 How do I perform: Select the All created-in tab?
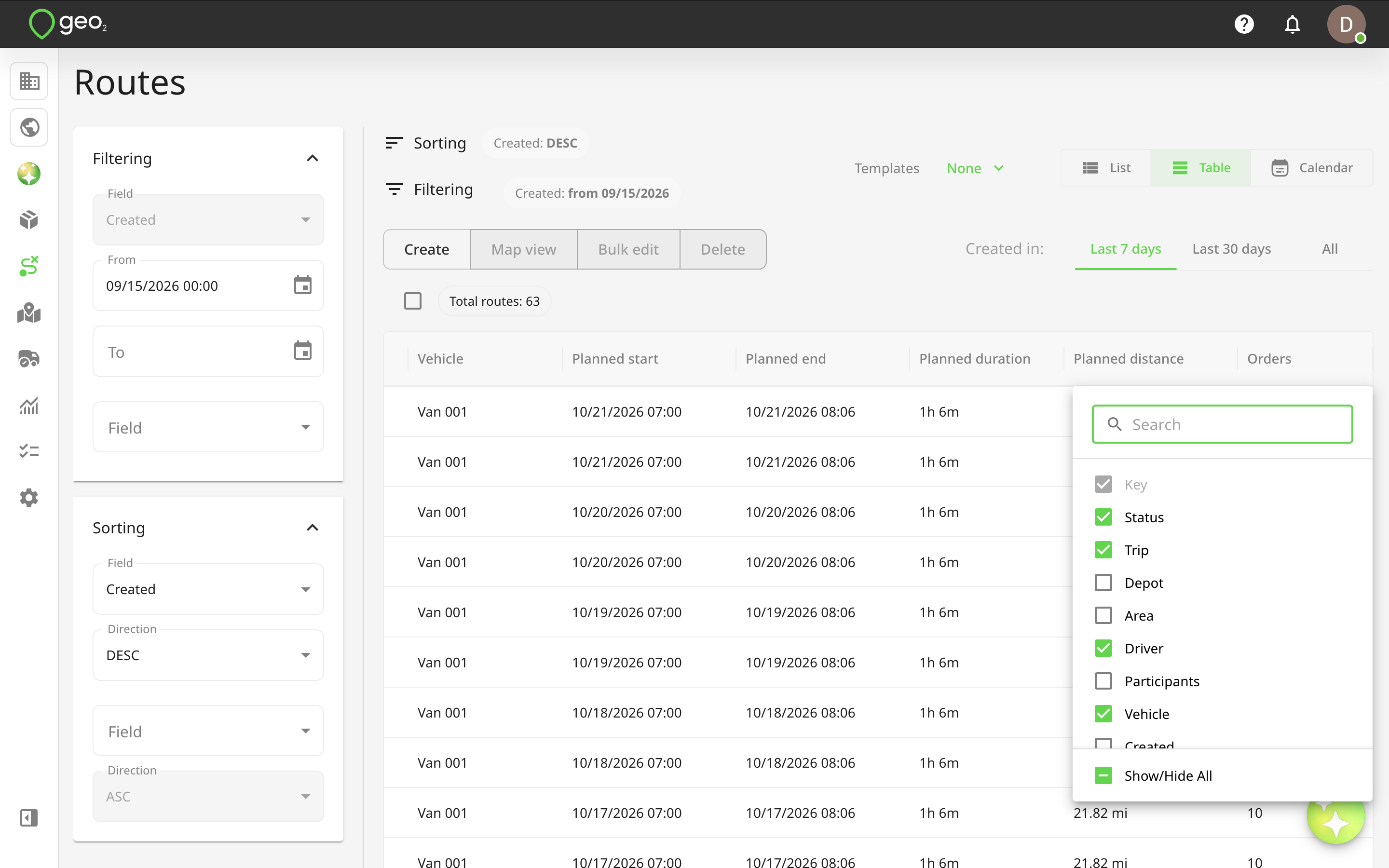click(x=1329, y=248)
